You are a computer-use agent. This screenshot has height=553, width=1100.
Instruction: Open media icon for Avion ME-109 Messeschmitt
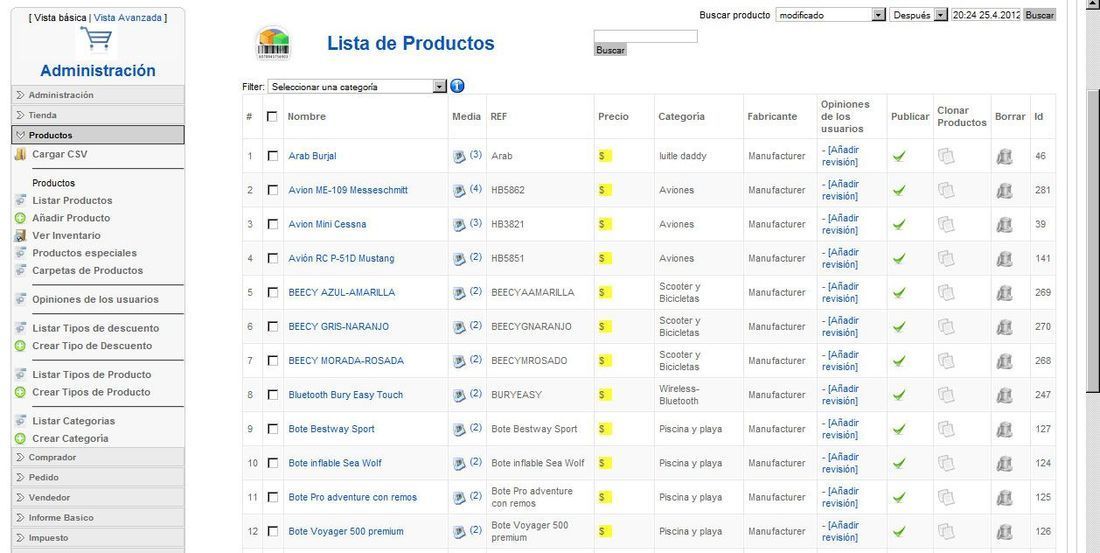(x=459, y=191)
